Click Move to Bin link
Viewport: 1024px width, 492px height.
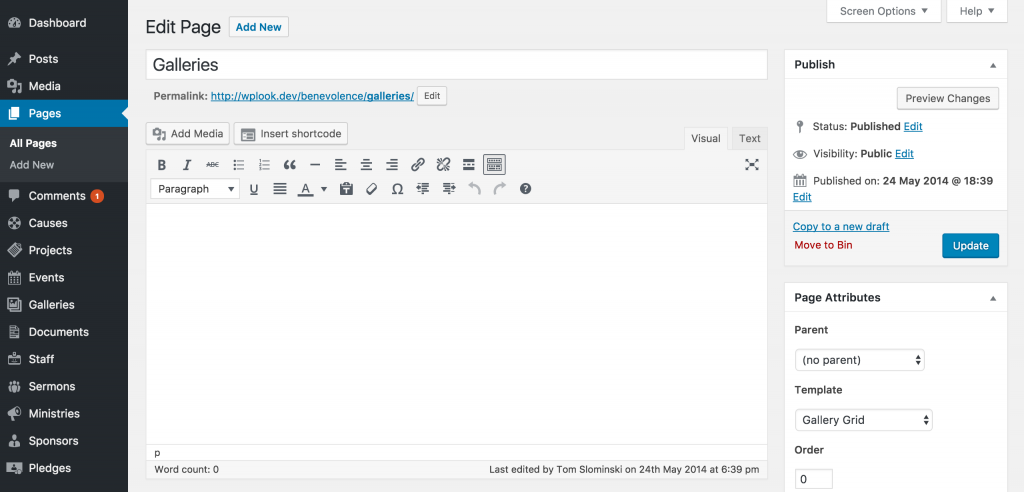click(824, 245)
